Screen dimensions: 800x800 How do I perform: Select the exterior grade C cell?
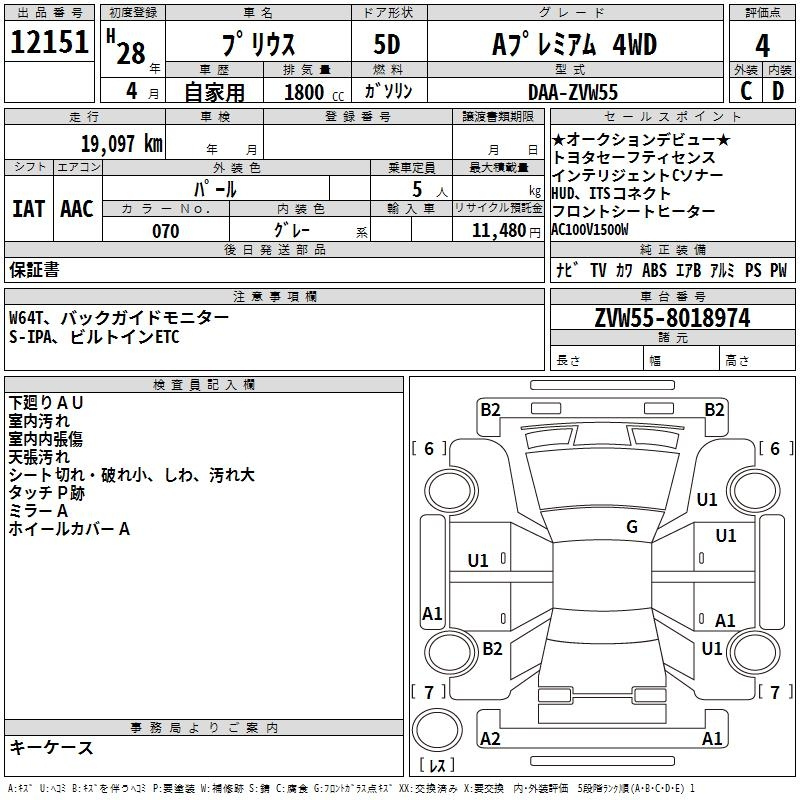click(x=745, y=91)
